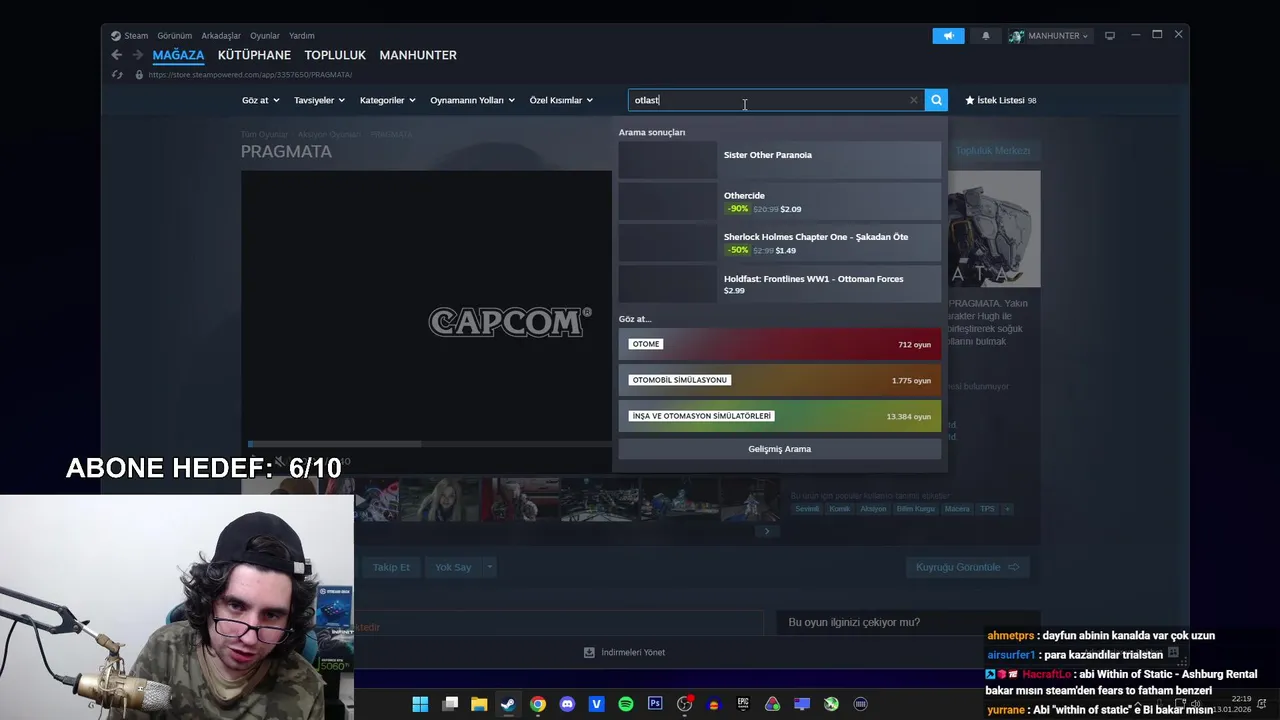Screen dimensions: 1280x720
Task: Switch to the KÜTÜPHANE tab
Action: (x=254, y=55)
